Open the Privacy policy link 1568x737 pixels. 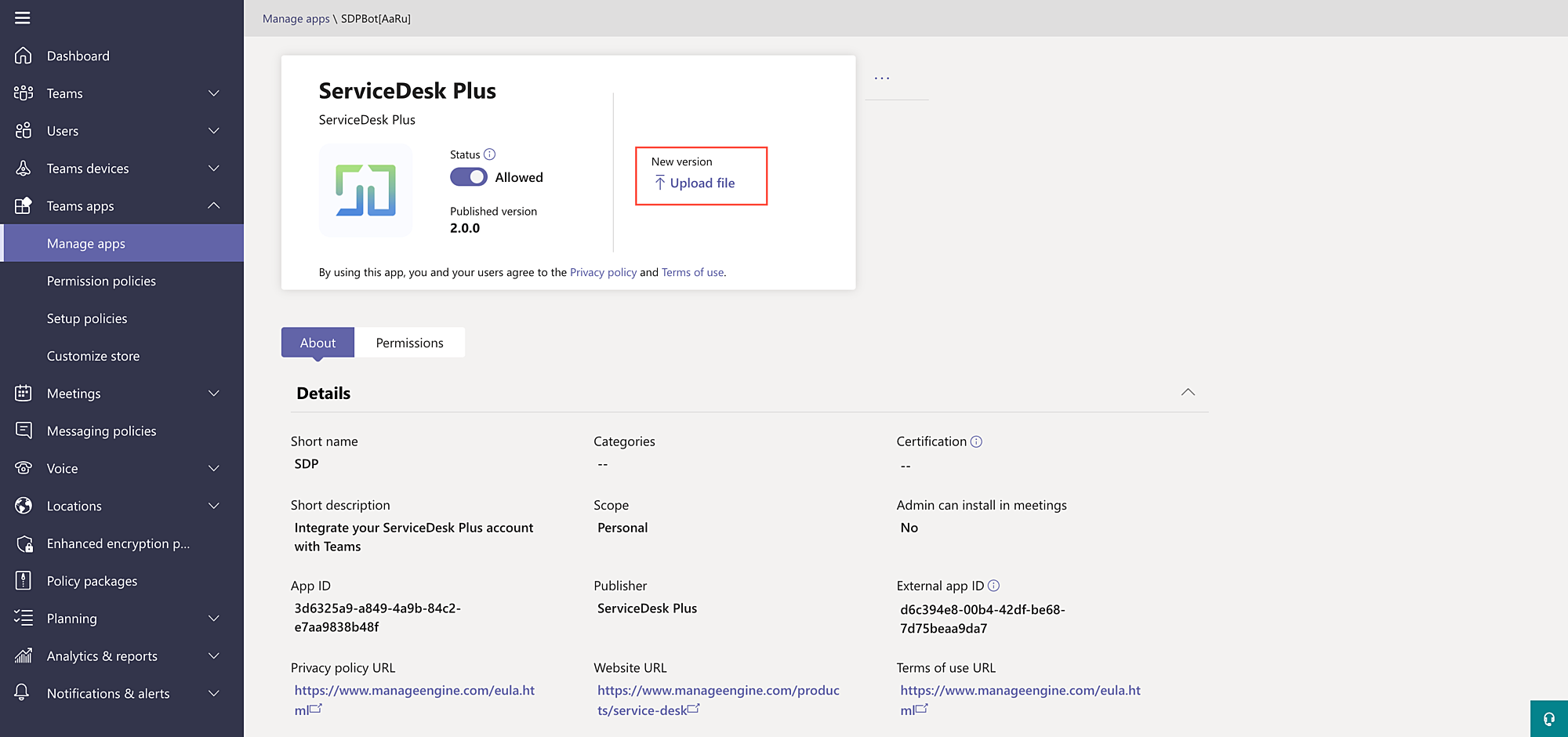[603, 272]
